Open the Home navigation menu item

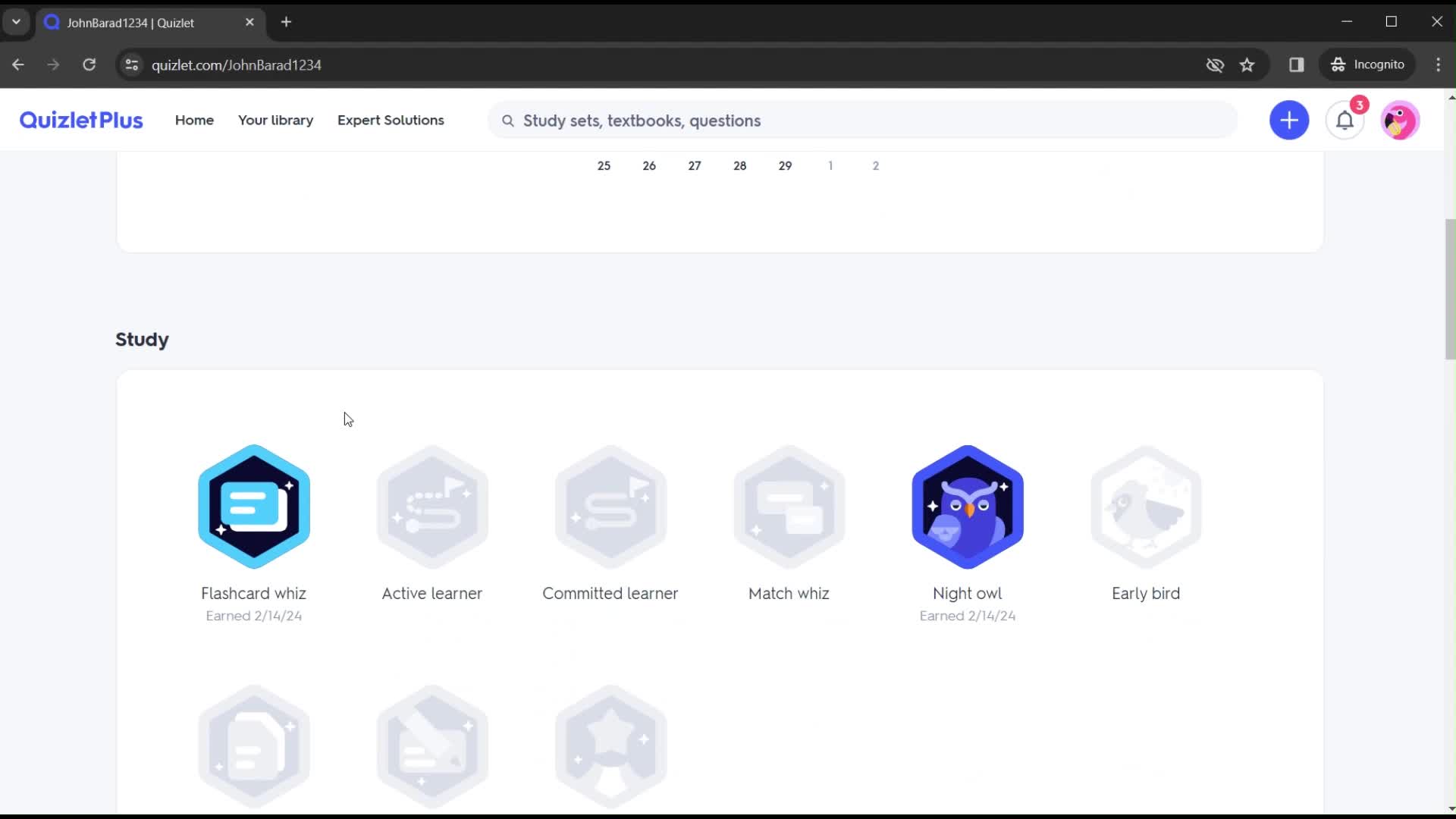[x=193, y=120]
